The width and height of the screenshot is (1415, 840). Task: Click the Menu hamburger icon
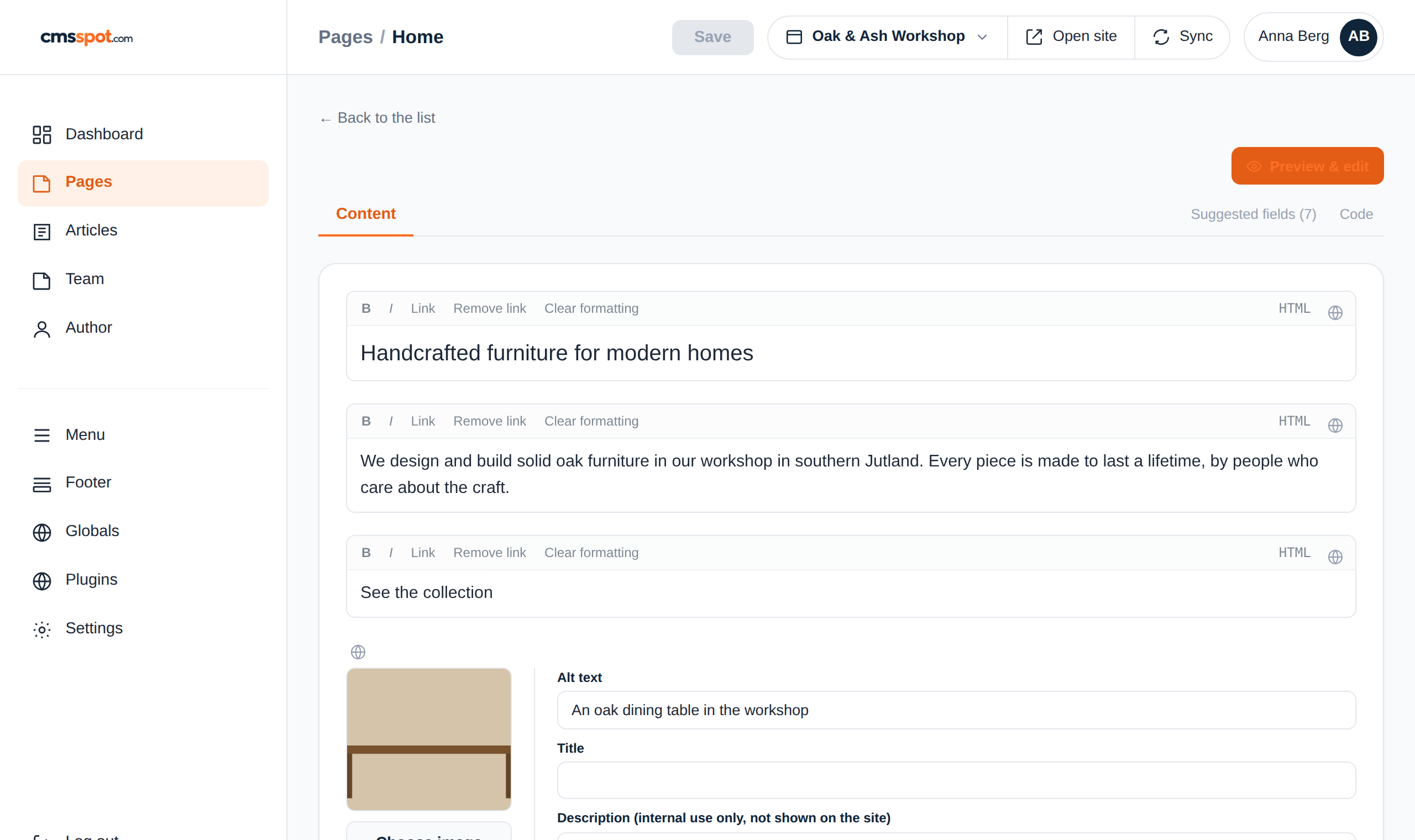tap(42, 435)
